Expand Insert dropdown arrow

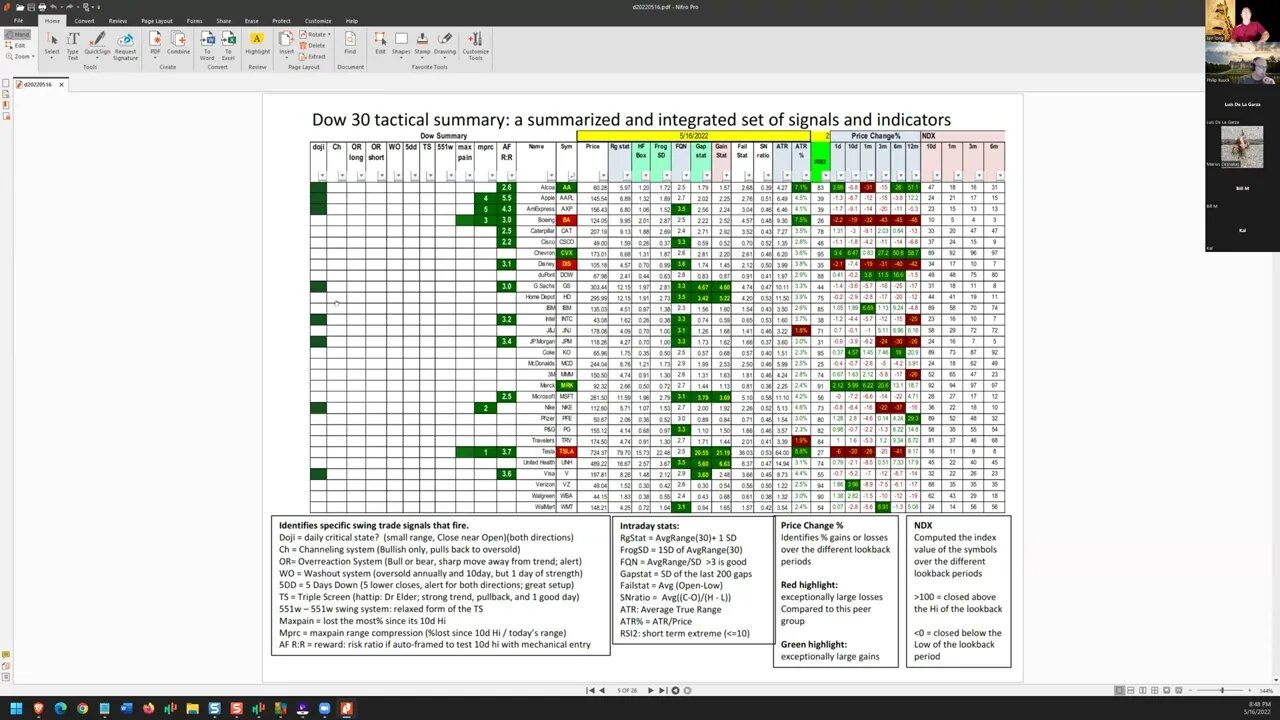click(287, 57)
